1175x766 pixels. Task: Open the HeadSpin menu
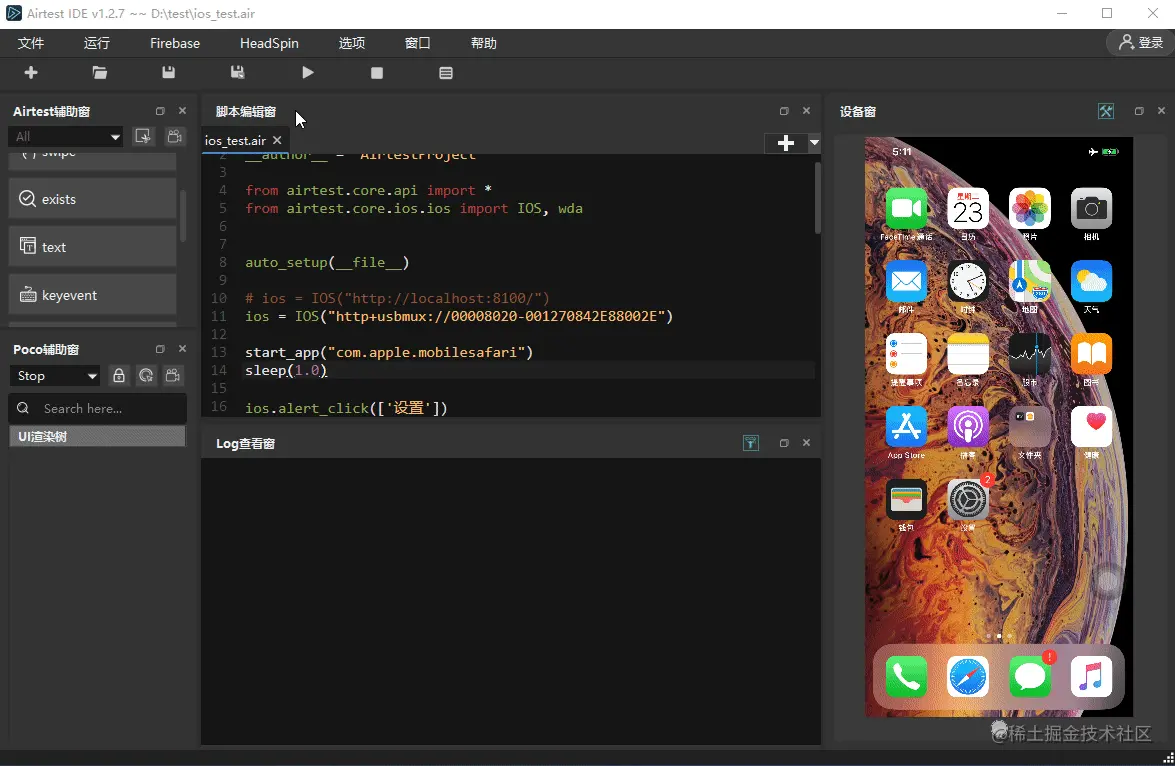pos(269,43)
